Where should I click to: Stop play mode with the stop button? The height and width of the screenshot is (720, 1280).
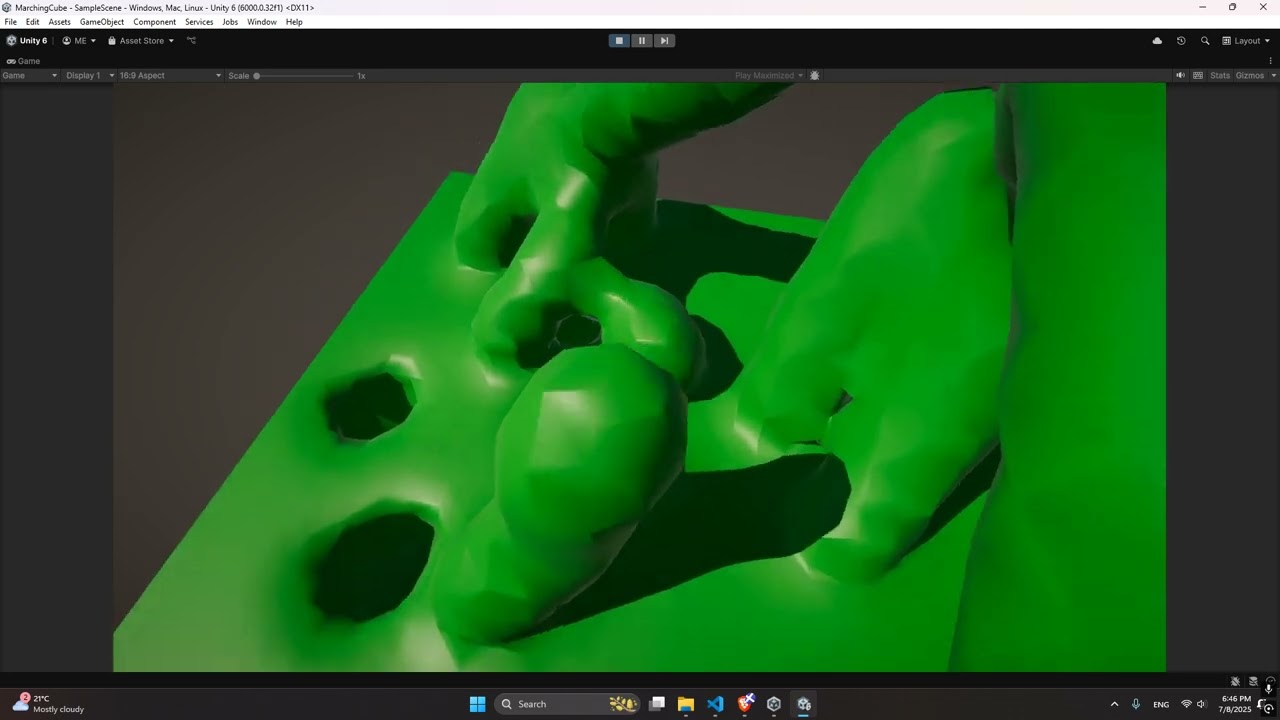pos(619,41)
